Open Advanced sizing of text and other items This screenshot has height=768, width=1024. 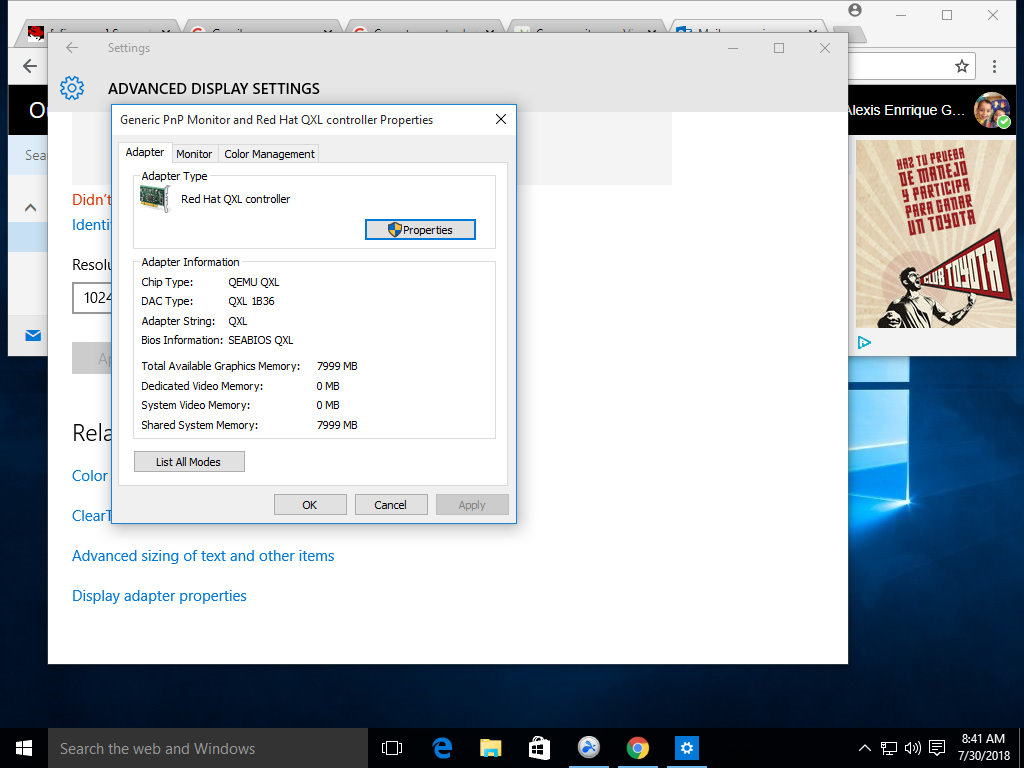click(203, 556)
